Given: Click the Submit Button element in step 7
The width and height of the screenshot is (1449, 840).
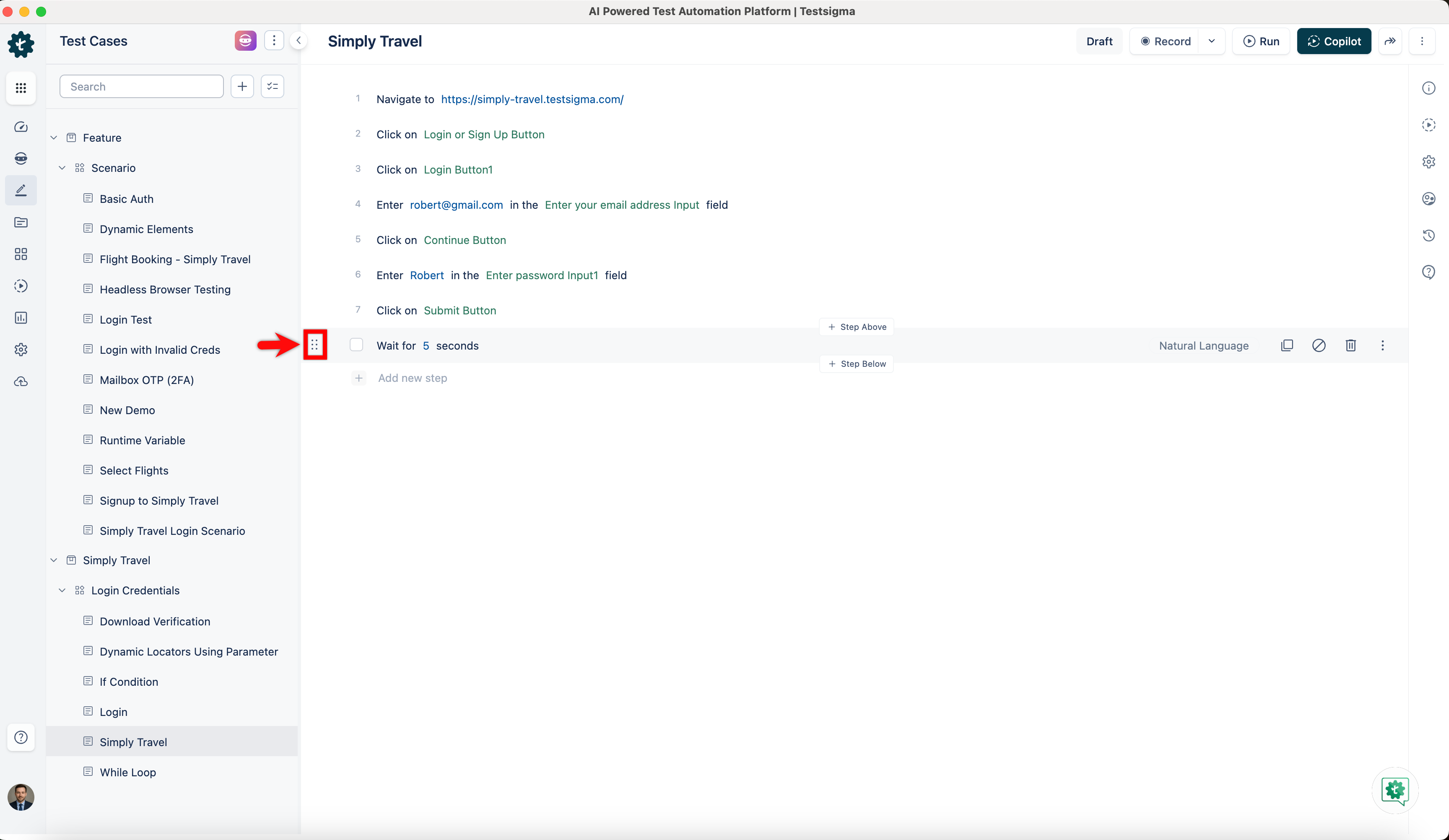Looking at the screenshot, I should (x=460, y=311).
